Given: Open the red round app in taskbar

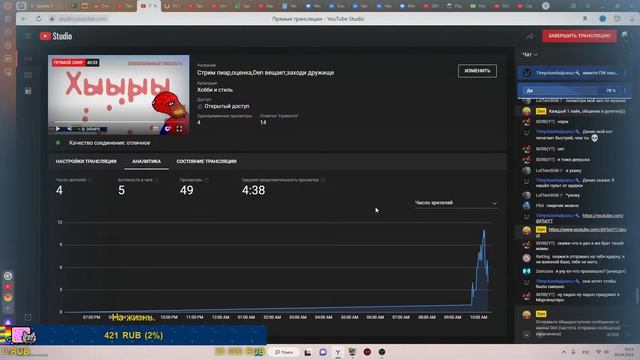Looking at the screenshot, I should coord(367,352).
